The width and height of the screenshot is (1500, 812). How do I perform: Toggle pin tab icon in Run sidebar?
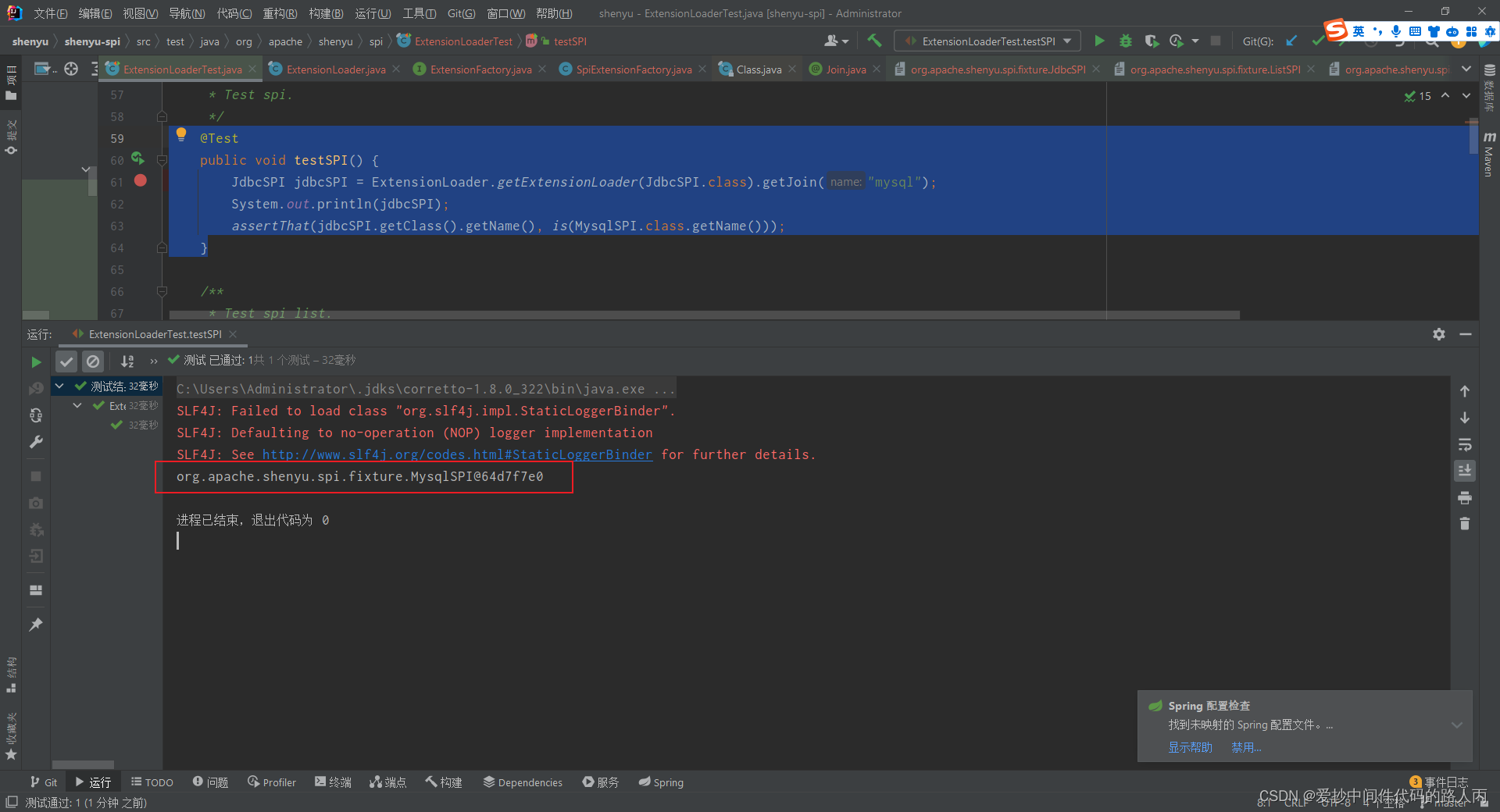pyautogui.click(x=36, y=625)
